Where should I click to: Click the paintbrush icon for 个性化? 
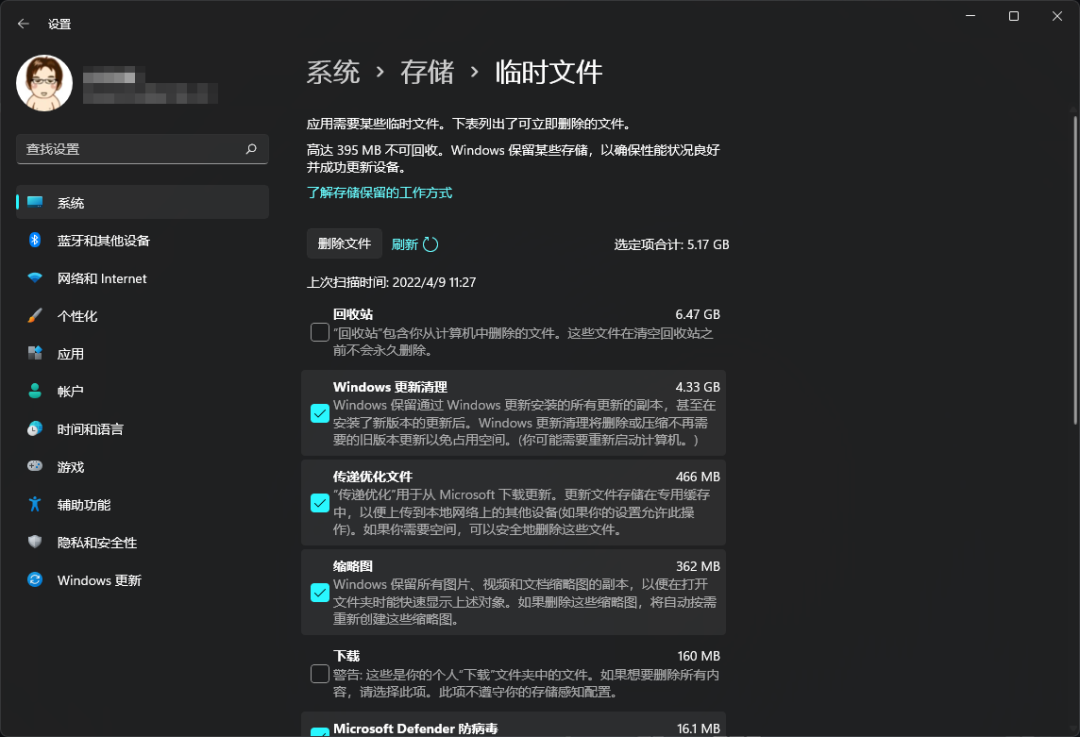click(x=35, y=315)
